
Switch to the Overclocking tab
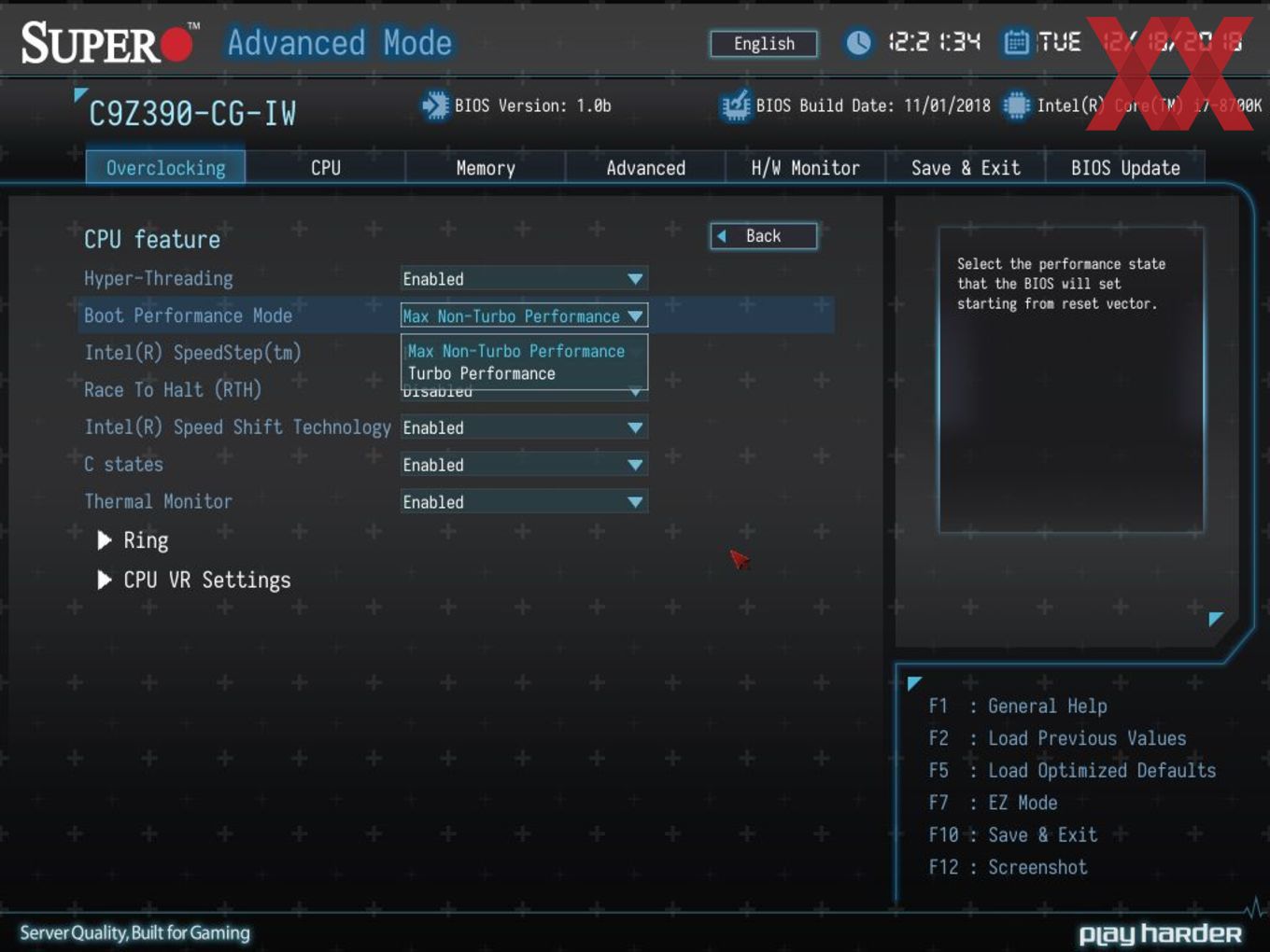click(x=165, y=168)
